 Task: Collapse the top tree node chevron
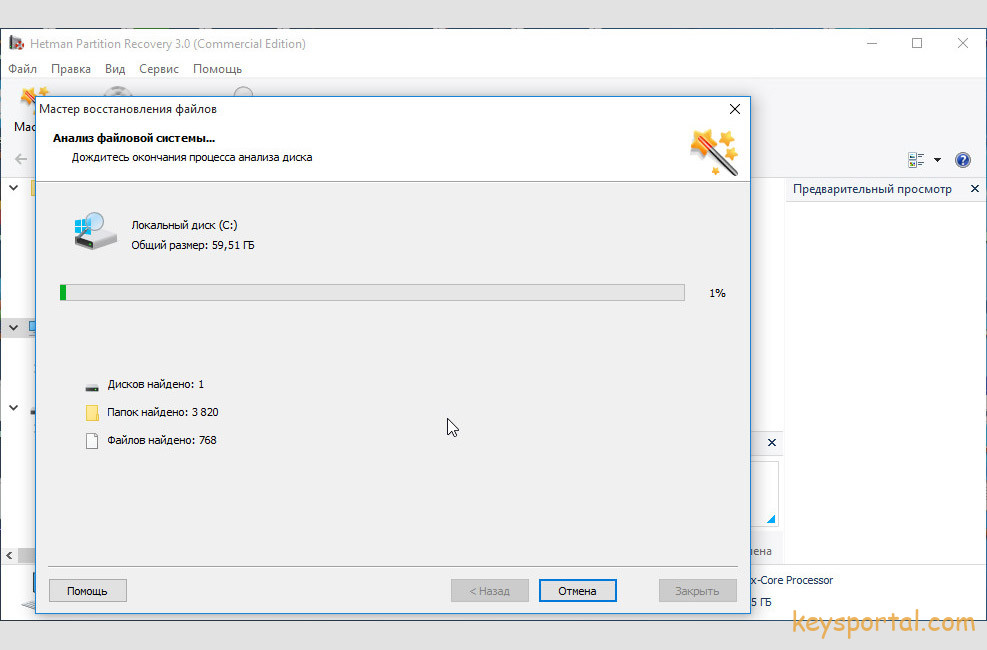coord(15,187)
